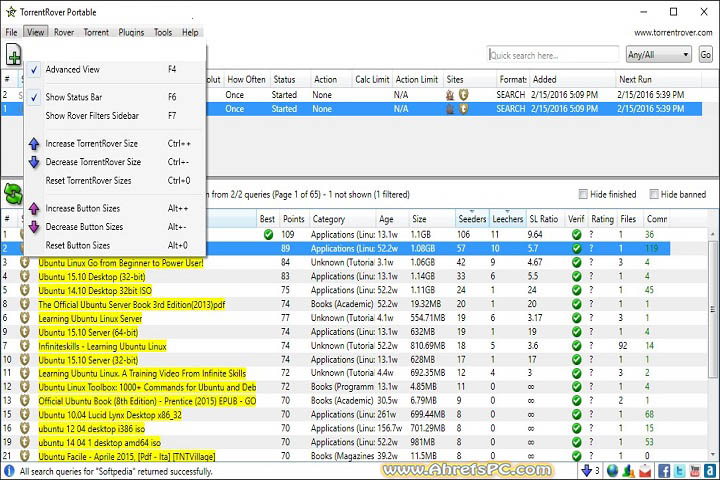
Task: Open the Rover menu
Action: 64,32
